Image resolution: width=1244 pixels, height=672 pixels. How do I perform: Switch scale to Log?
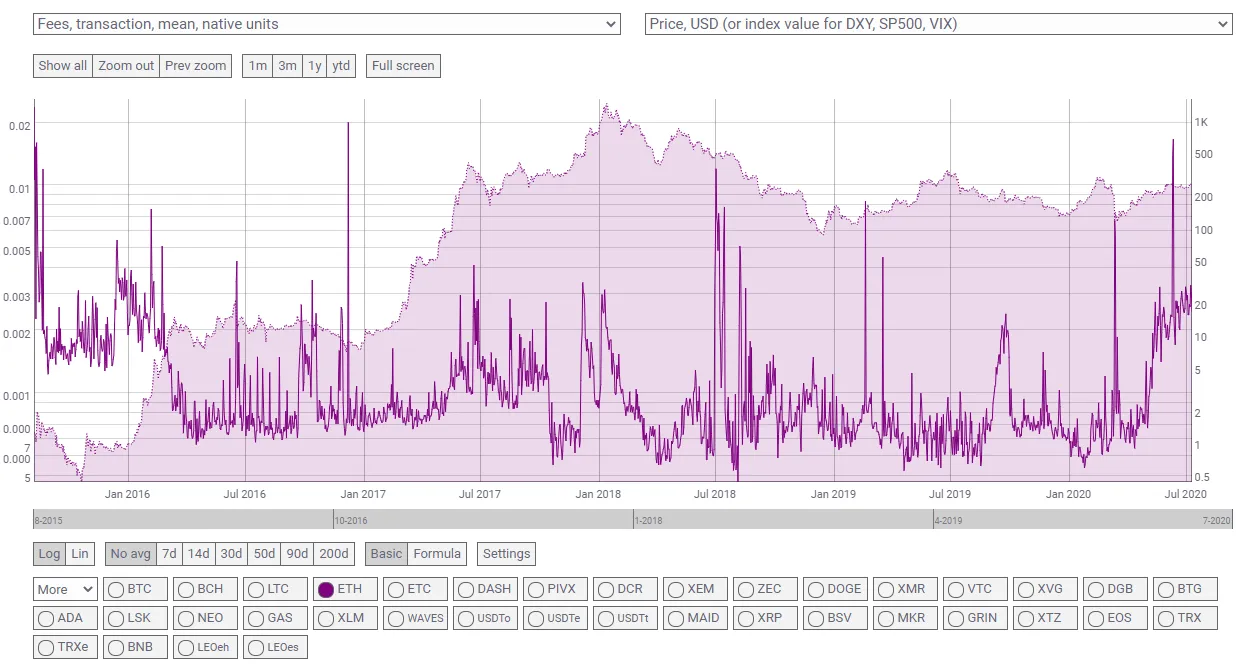coord(49,554)
